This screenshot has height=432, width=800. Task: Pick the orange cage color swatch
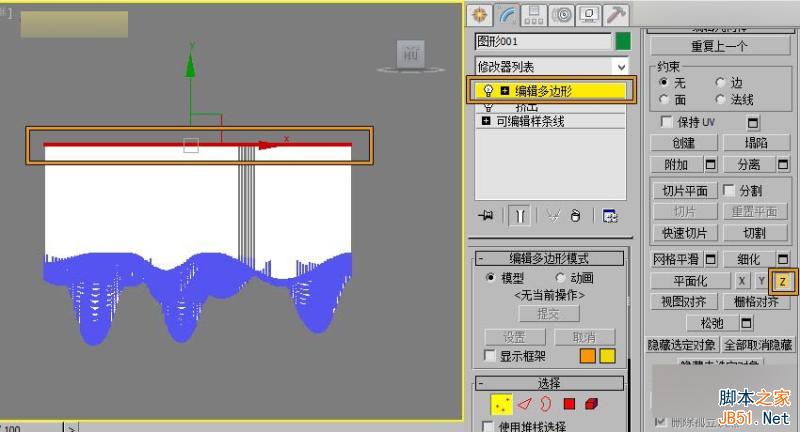click(x=588, y=356)
